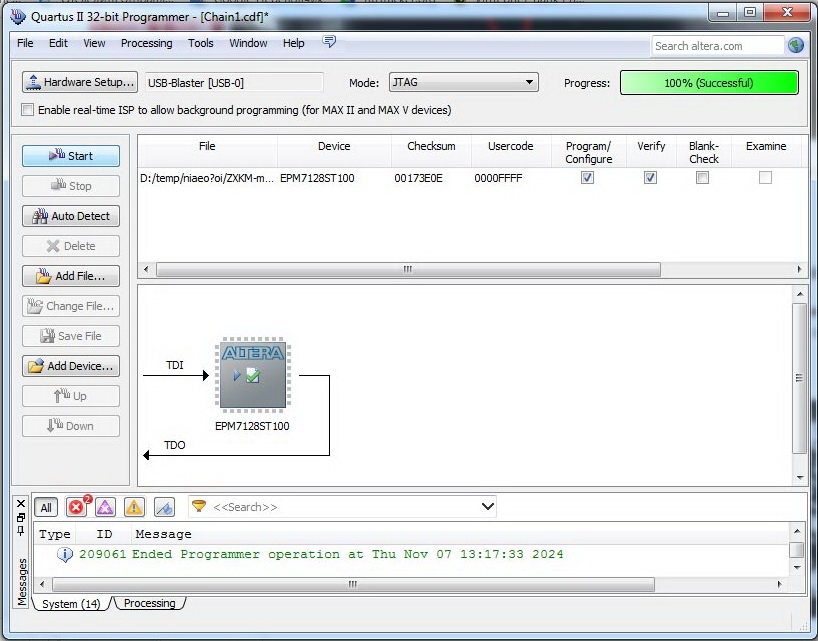Toggle the flagged messages filter icon
The width and height of the screenshot is (818, 641).
(164, 507)
